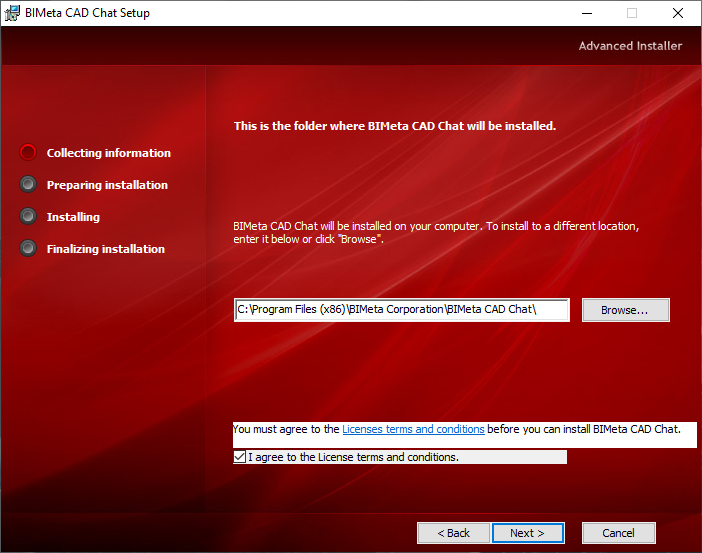Open the Licenses terms and conditions link
Viewport: 702px width, 553px height.
[x=413, y=429]
